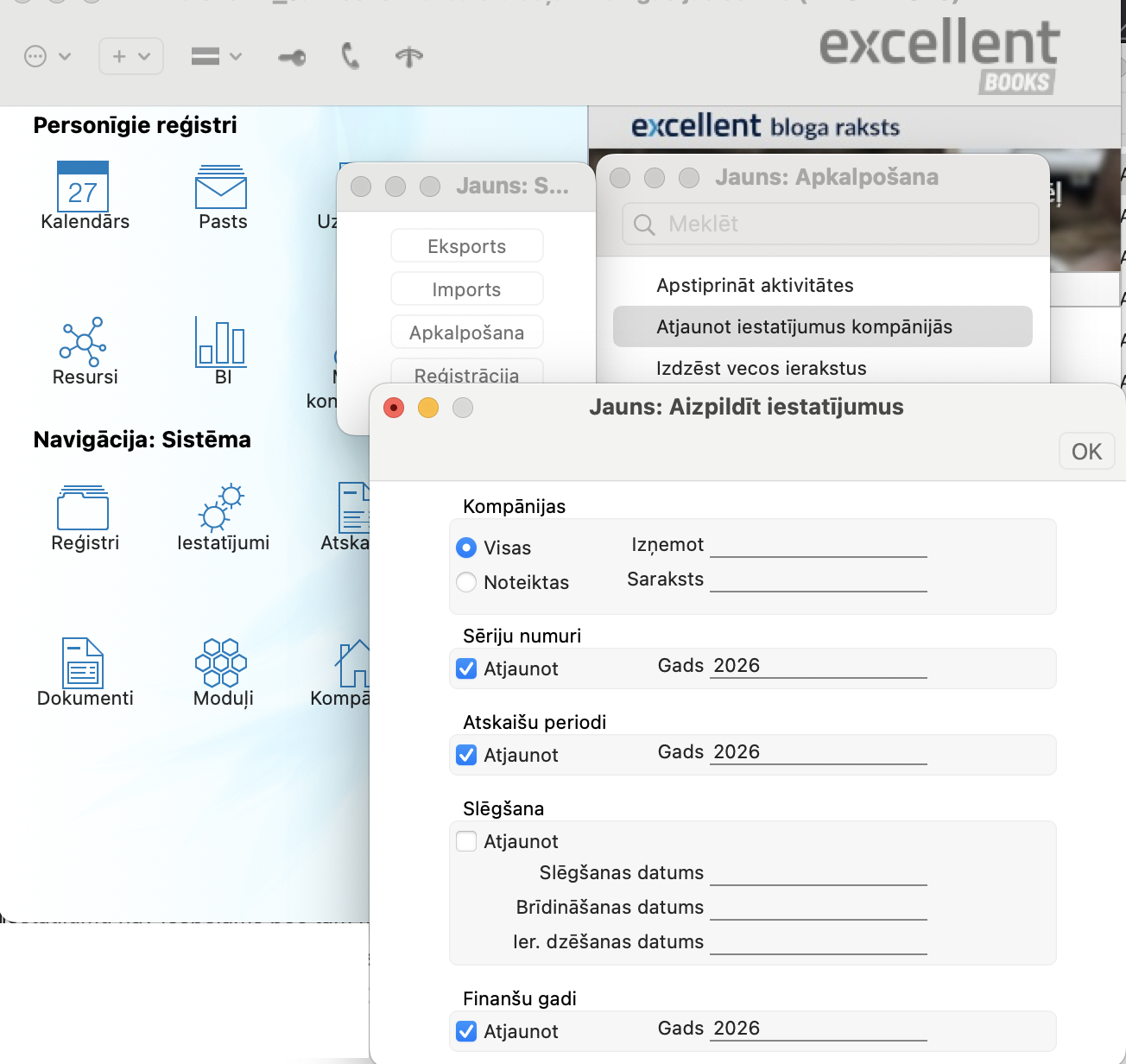1126x1064 pixels.
Task: Click the Slēgšanas datums input field
Action: coord(818,874)
